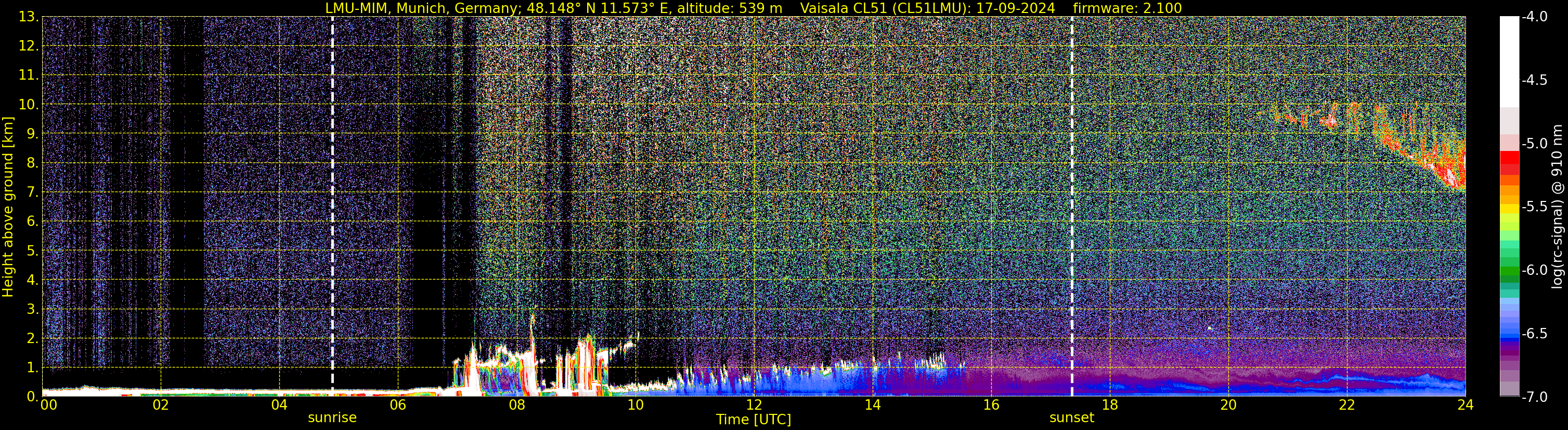The width and height of the screenshot is (1568, 430).
Task: Click the '-6.0' colorbar tick label
Action: [1534, 270]
